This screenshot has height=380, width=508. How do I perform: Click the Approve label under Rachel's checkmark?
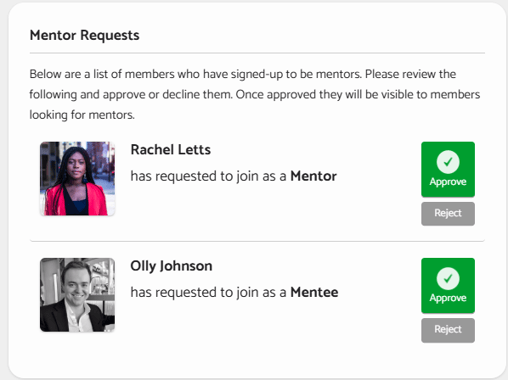(448, 182)
